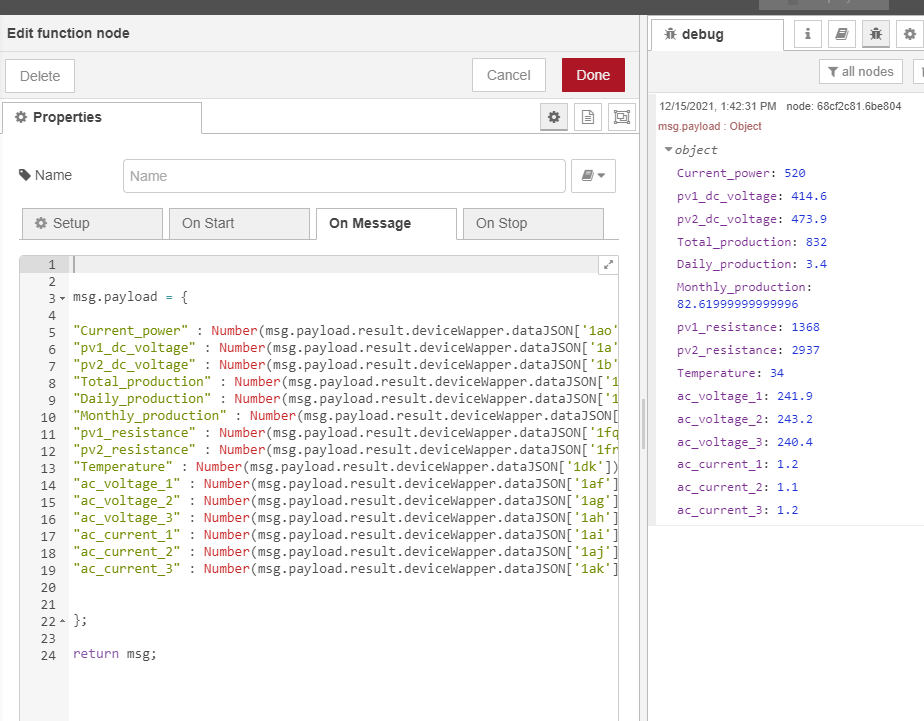Open sidebar configuration gear icon
Image resolution: width=924 pixels, height=721 pixels.
pos(910,34)
